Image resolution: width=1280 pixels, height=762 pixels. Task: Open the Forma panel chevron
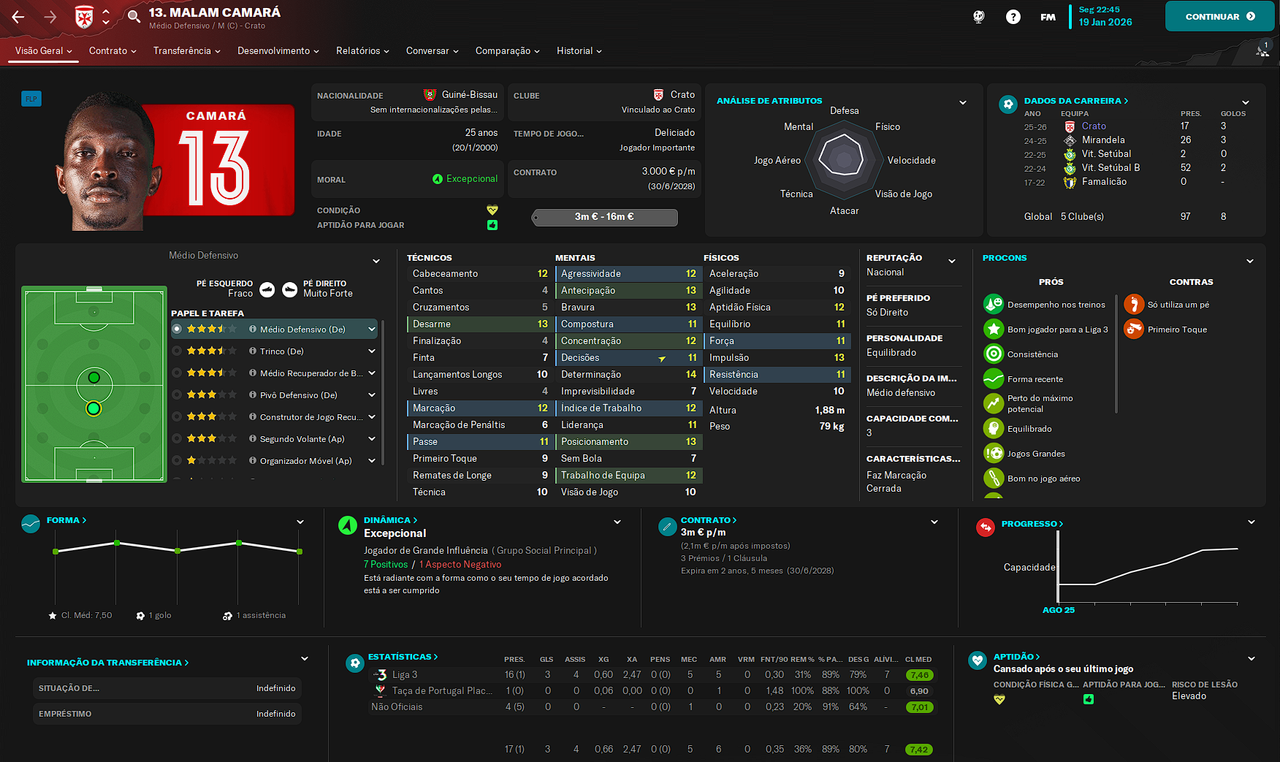[300, 522]
